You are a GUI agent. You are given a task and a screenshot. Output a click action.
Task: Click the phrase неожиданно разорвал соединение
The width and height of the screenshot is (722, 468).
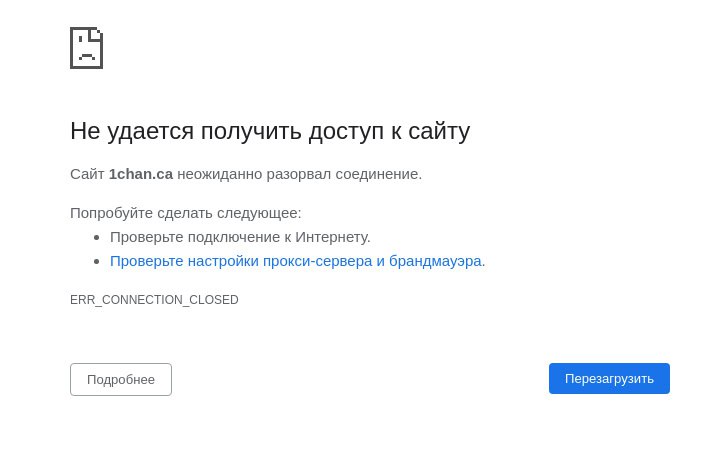point(299,174)
